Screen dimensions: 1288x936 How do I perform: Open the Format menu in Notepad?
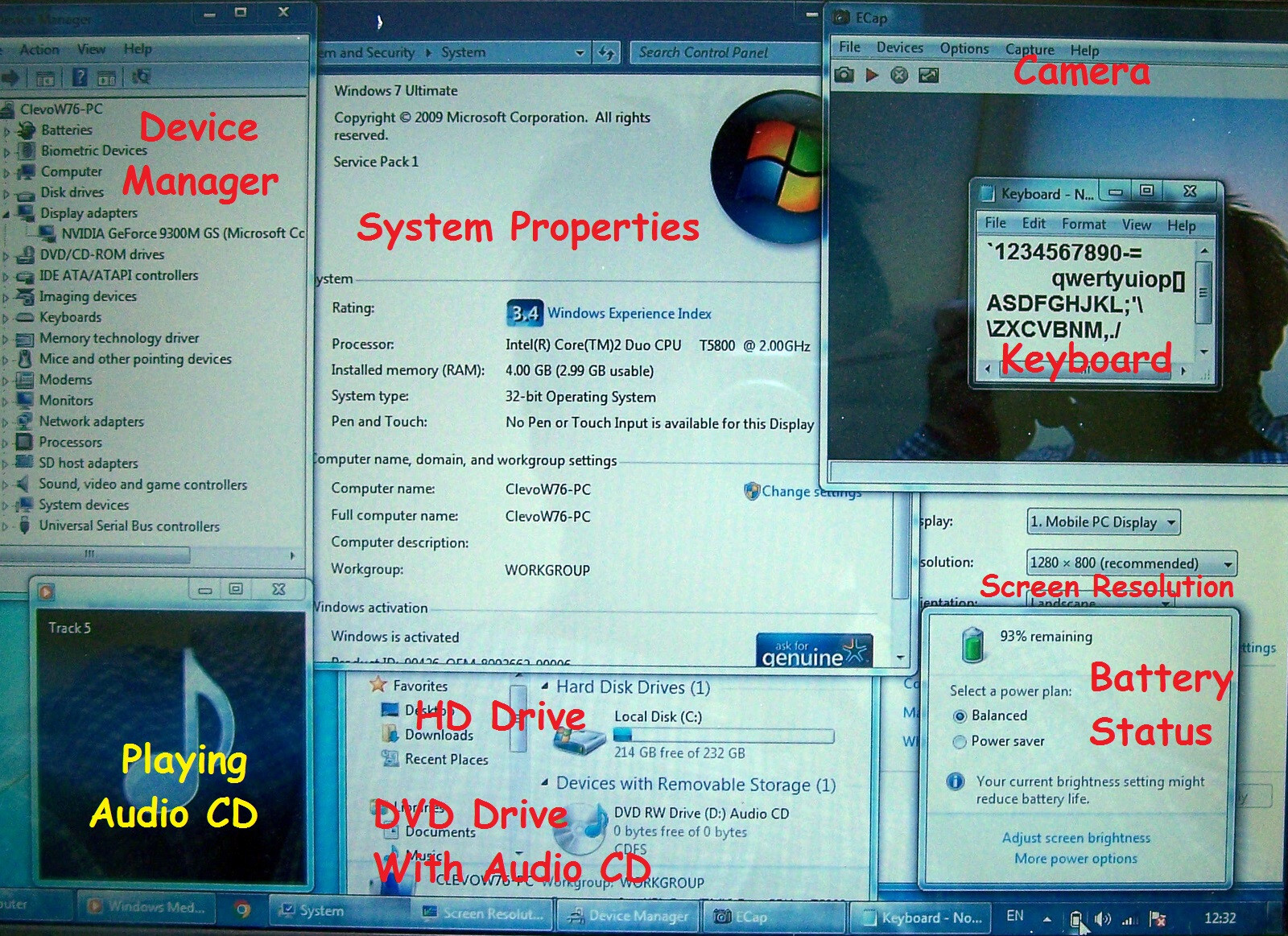tap(1084, 224)
